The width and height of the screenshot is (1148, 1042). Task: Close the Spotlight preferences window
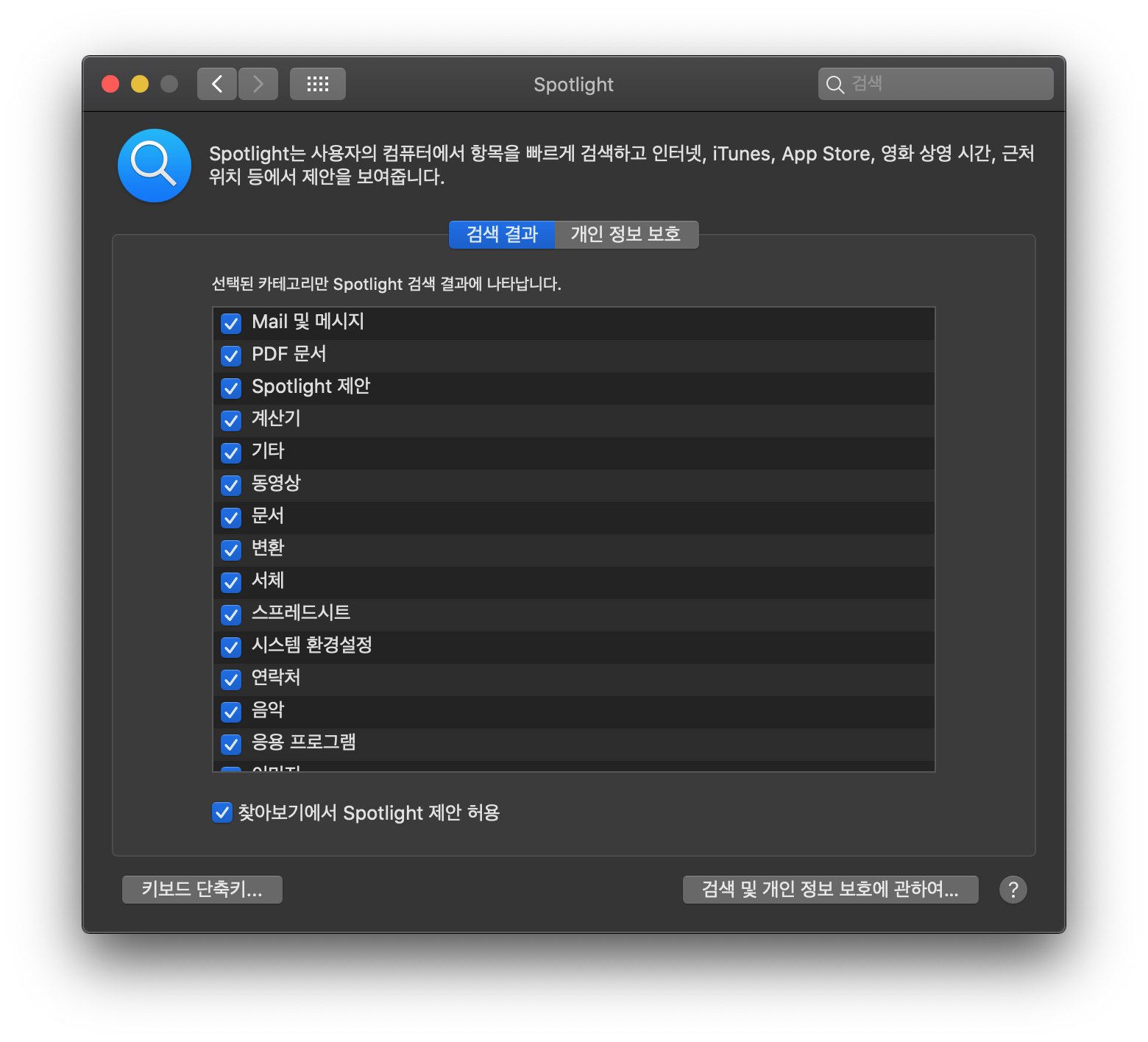[x=110, y=84]
